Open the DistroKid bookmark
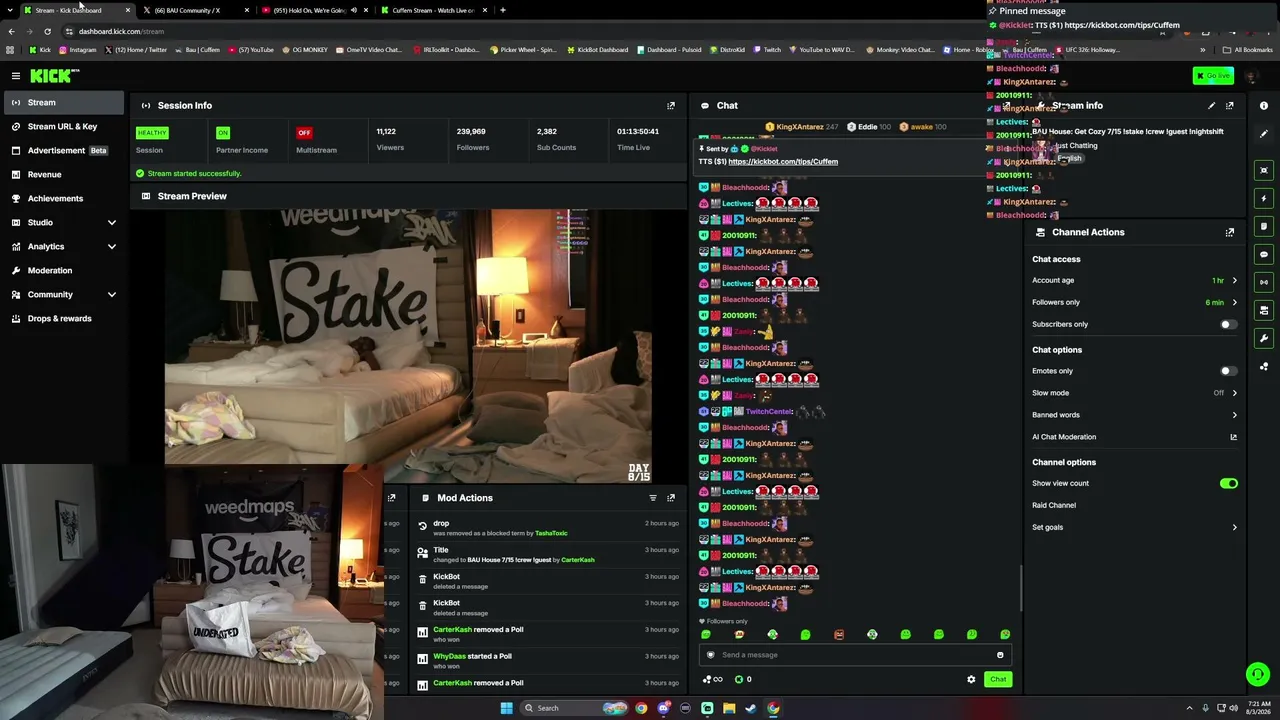Viewport: 1280px width, 720px height. 719,49
